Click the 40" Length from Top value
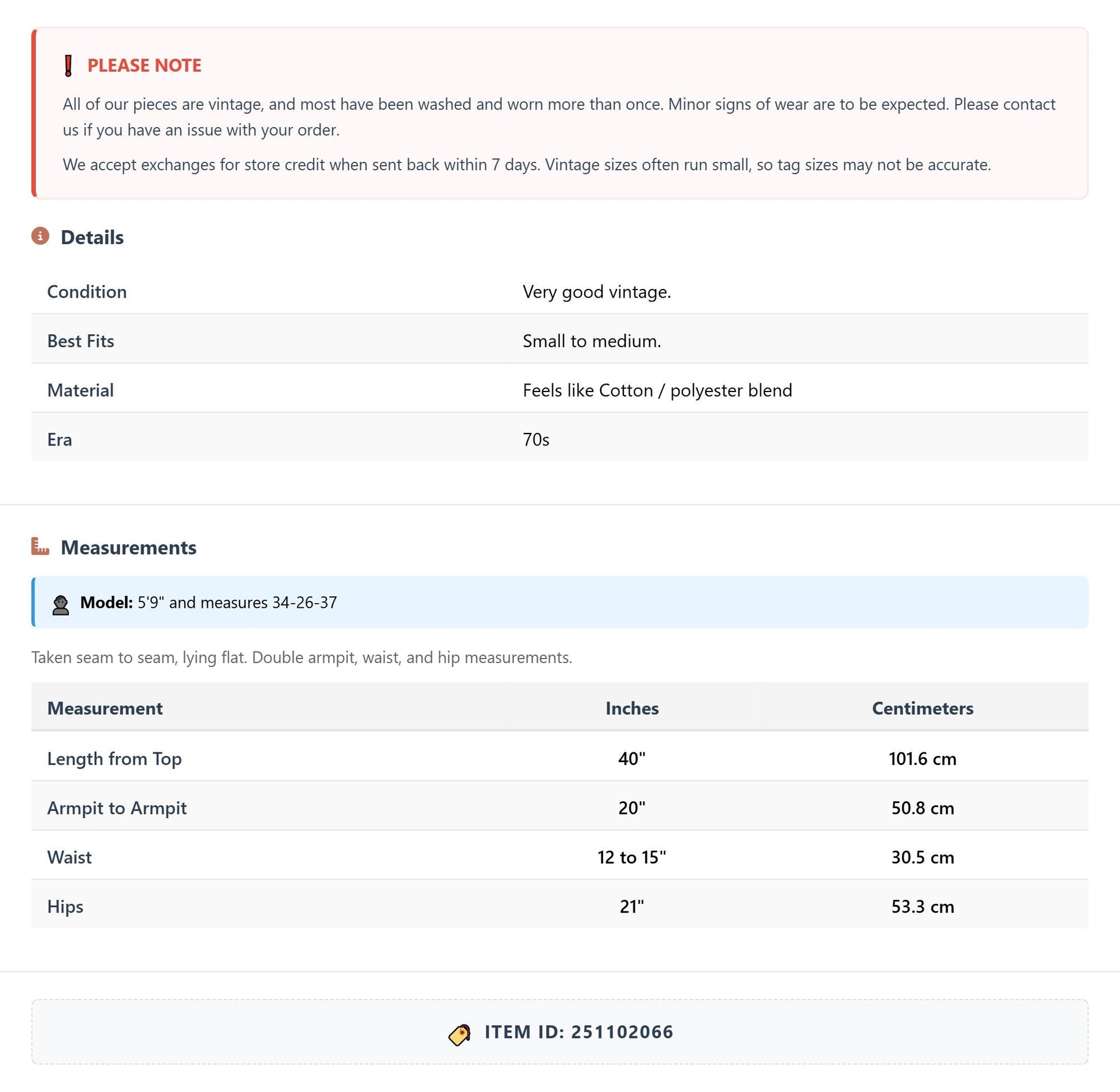This screenshot has height=1092, width=1120. (x=632, y=759)
